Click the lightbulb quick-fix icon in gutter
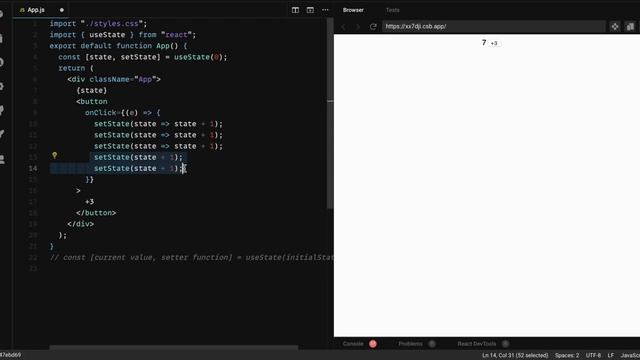The height and width of the screenshot is (360, 640). [x=54, y=155]
